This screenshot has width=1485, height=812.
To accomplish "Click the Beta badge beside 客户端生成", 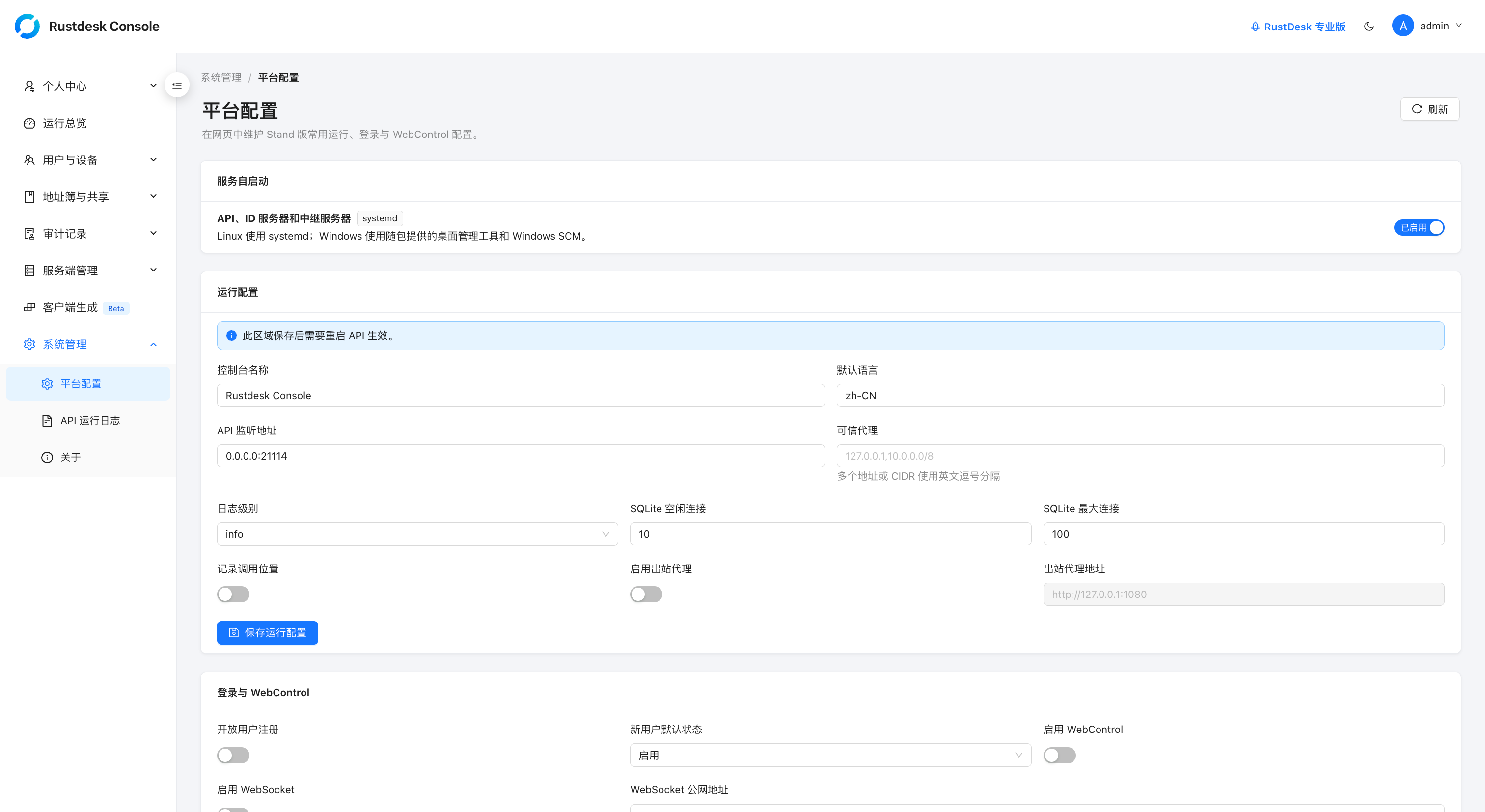I will point(116,308).
